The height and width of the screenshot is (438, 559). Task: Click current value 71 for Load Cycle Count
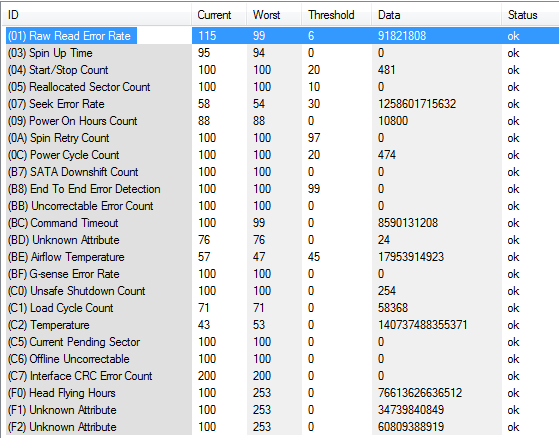pyautogui.click(x=204, y=308)
